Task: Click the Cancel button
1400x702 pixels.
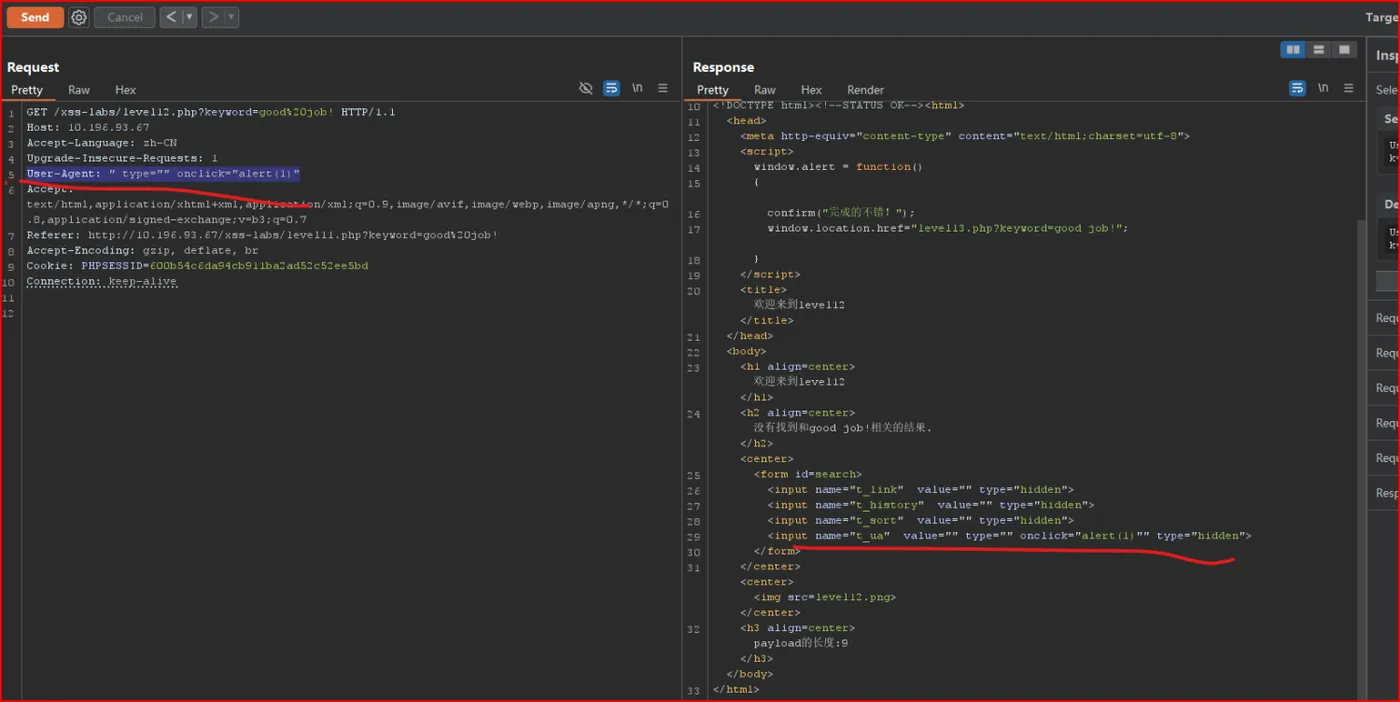Action: click(x=125, y=17)
